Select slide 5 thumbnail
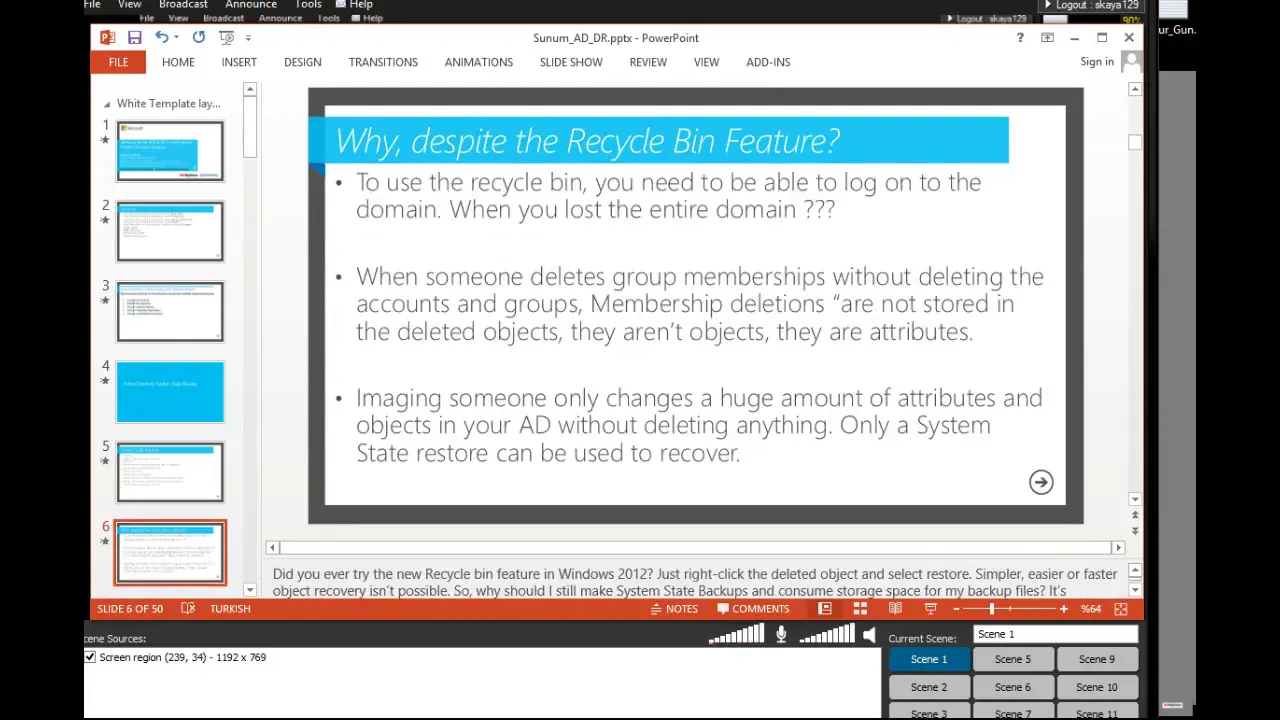Screen dimensions: 1280x720 [x=170, y=471]
